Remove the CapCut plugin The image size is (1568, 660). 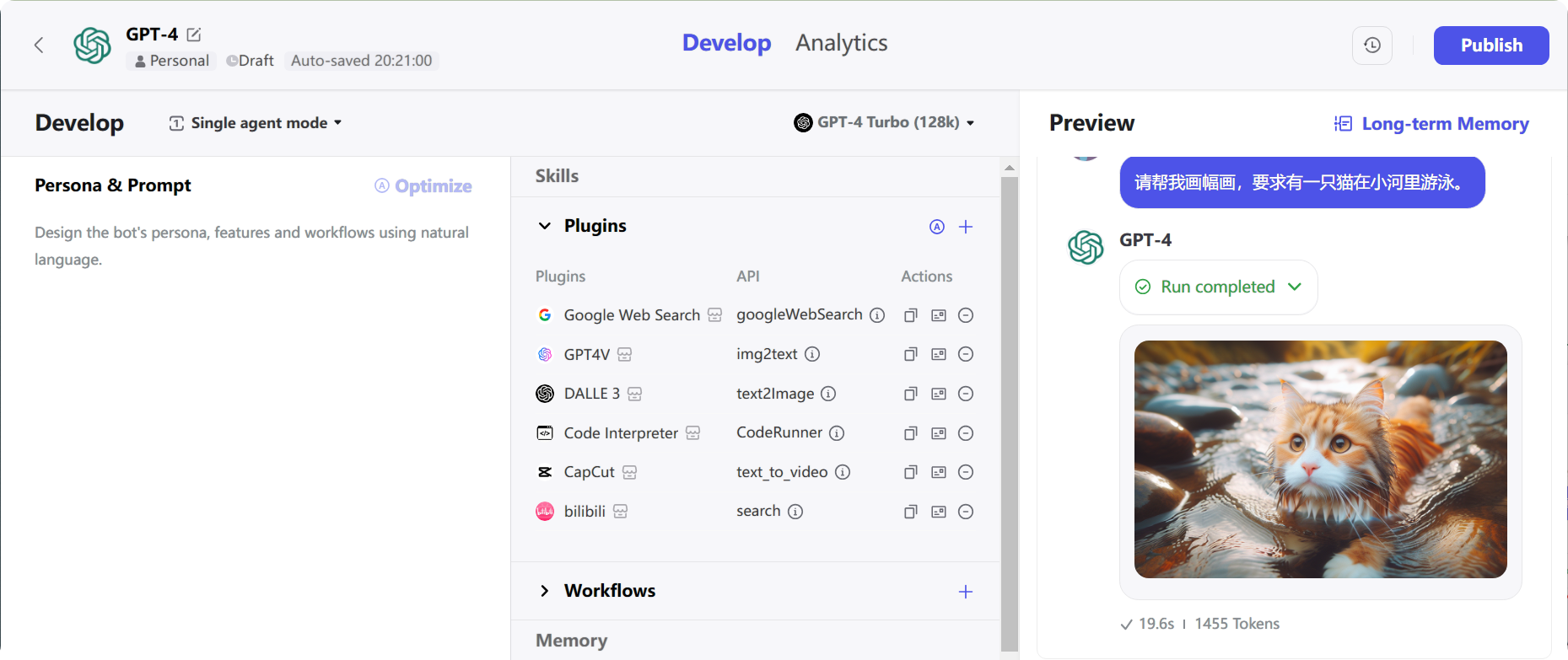tap(966, 472)
